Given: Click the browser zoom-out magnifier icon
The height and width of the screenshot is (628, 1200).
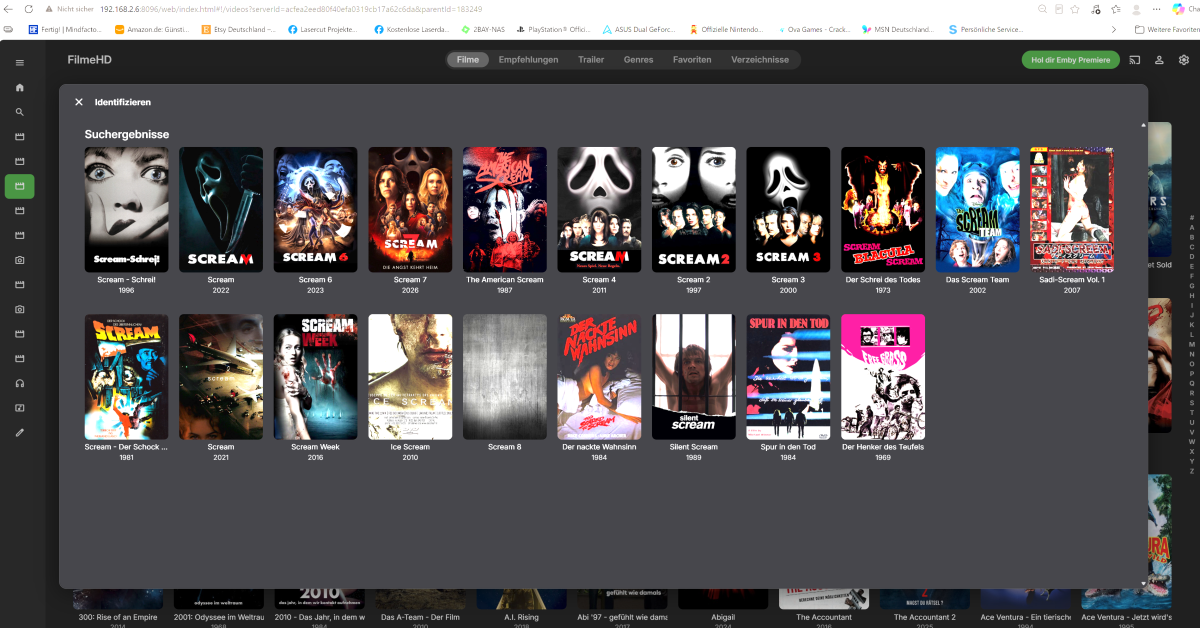Looking at the screenshot, I should point(1043,8).
